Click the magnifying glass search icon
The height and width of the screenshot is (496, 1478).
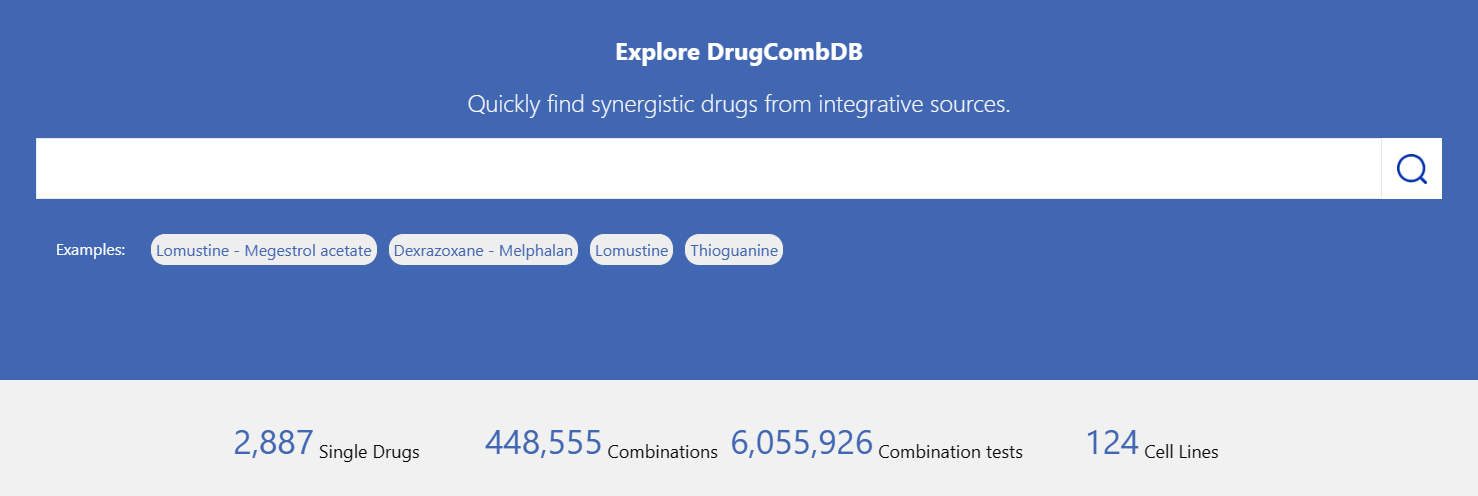1411,169
